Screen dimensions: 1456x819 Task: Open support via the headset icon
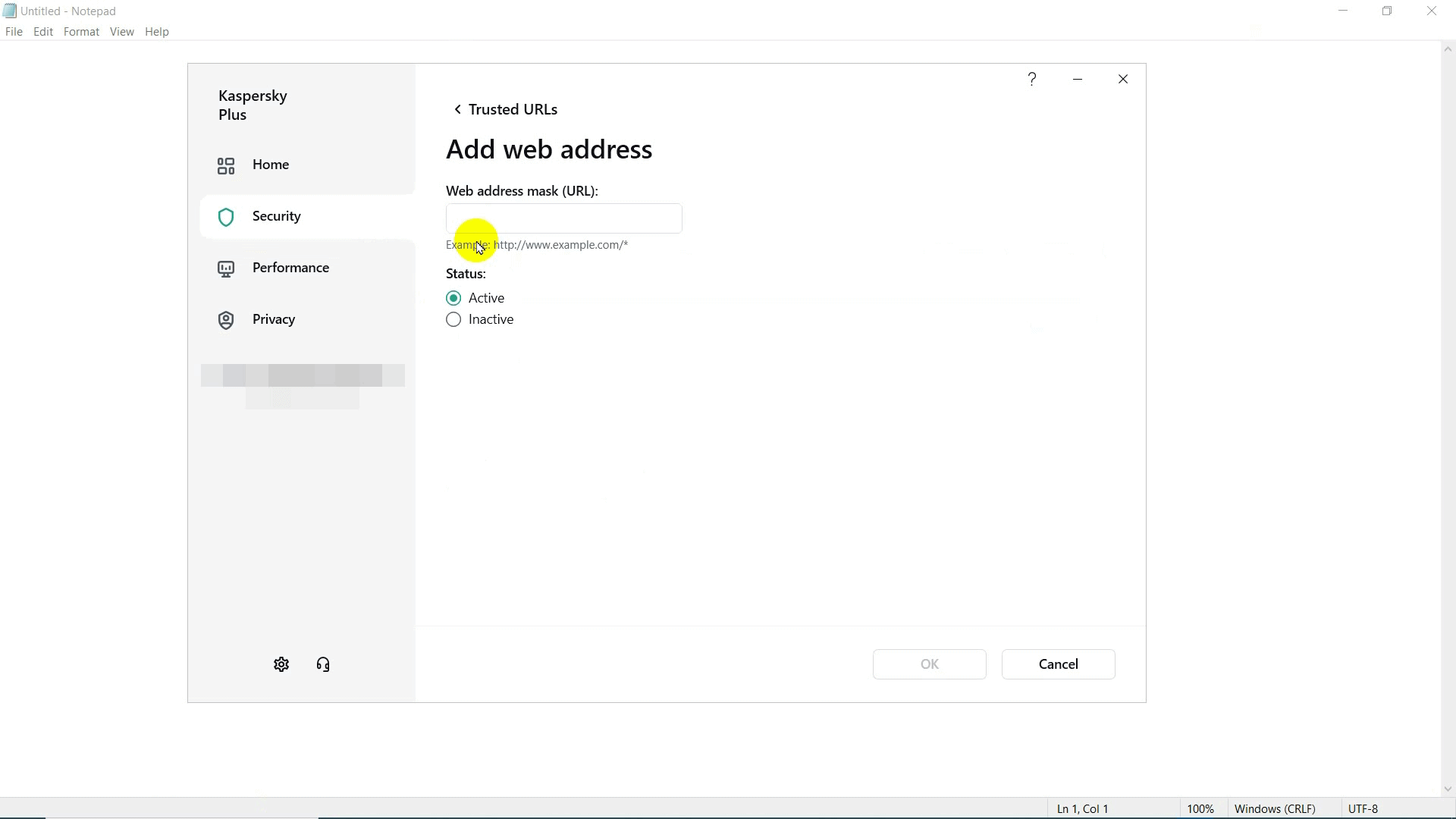point(323,665)
